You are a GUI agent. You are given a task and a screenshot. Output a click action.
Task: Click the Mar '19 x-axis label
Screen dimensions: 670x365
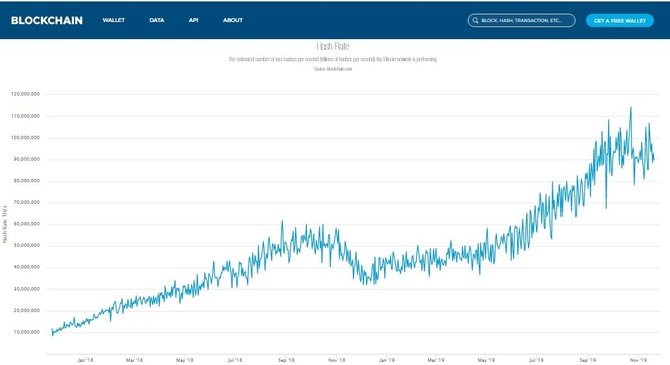pos(435,360)
